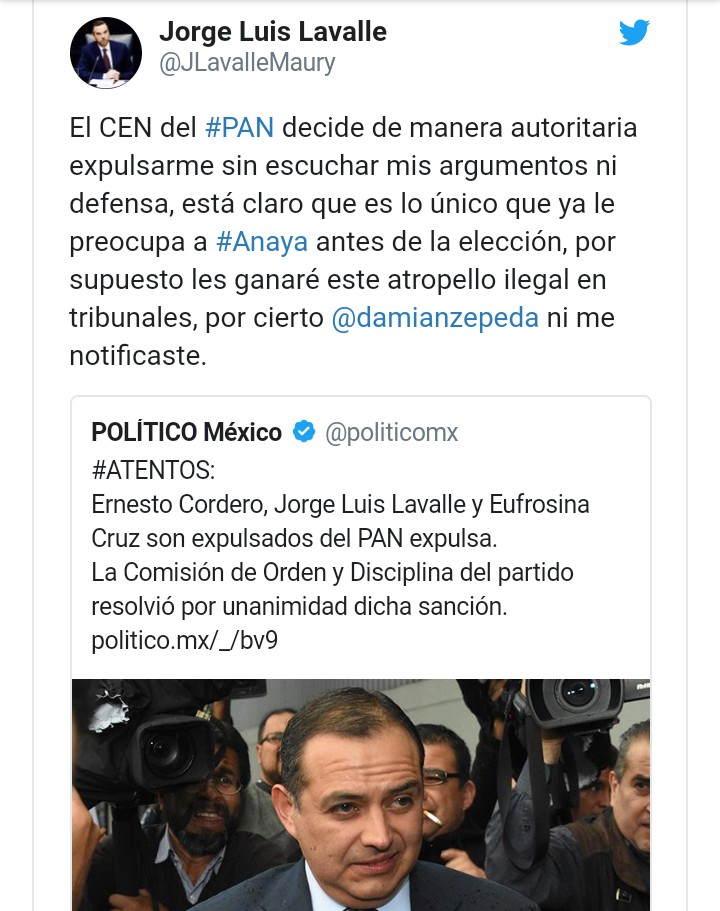This screenshot has height=911, width=720.
Task: Click "Cruz son expulsados del PAN expulsa."
Action: (294, 538)
